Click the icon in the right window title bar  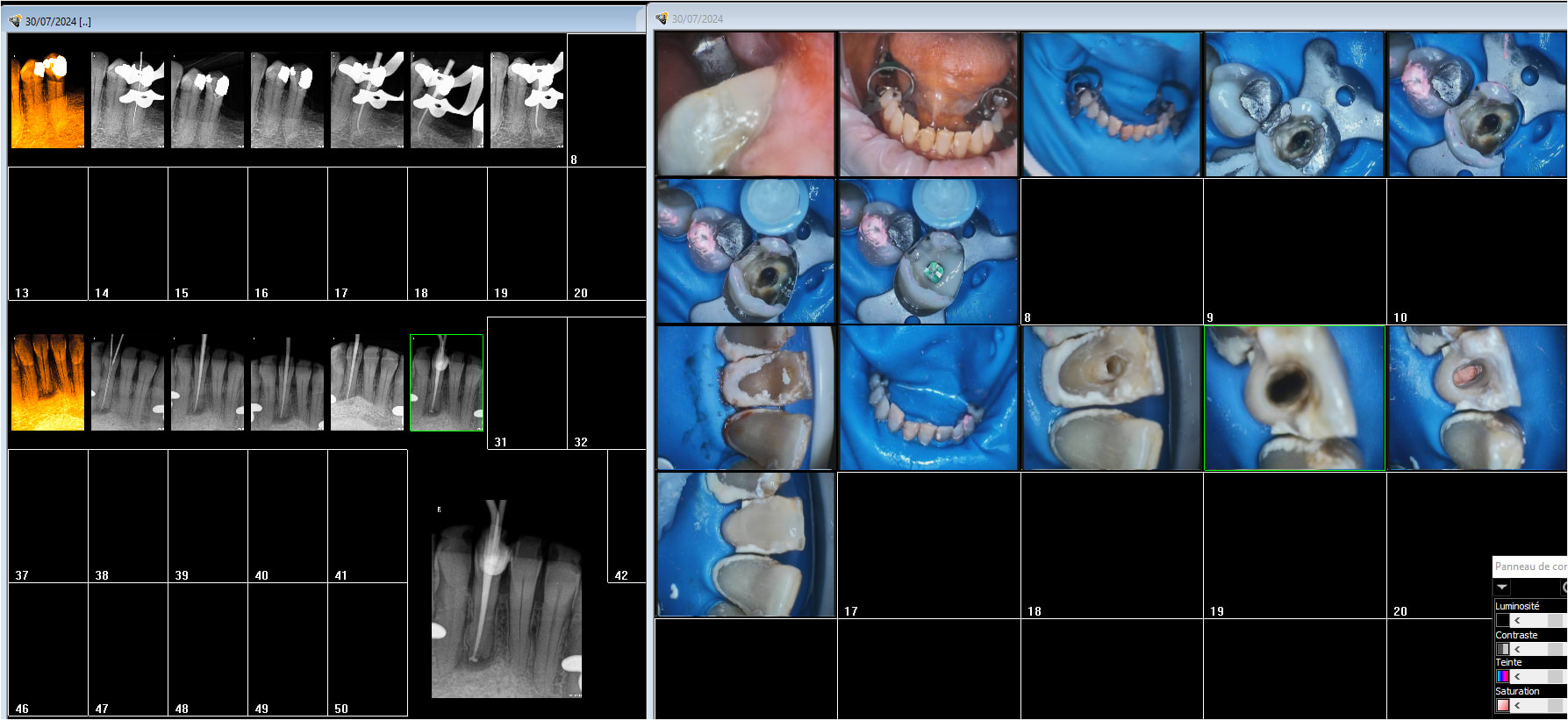pos(662,18)
